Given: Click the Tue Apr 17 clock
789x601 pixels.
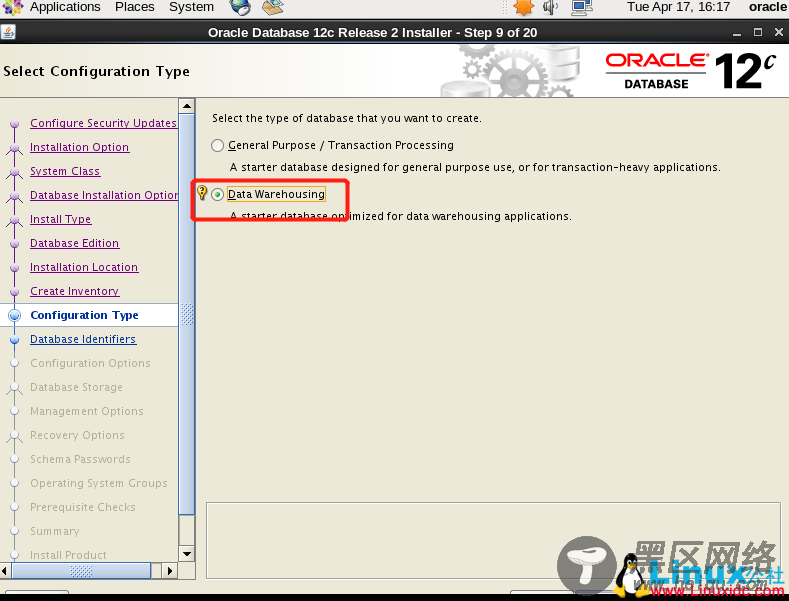Looking at the screenshot, I should [678, 7].
